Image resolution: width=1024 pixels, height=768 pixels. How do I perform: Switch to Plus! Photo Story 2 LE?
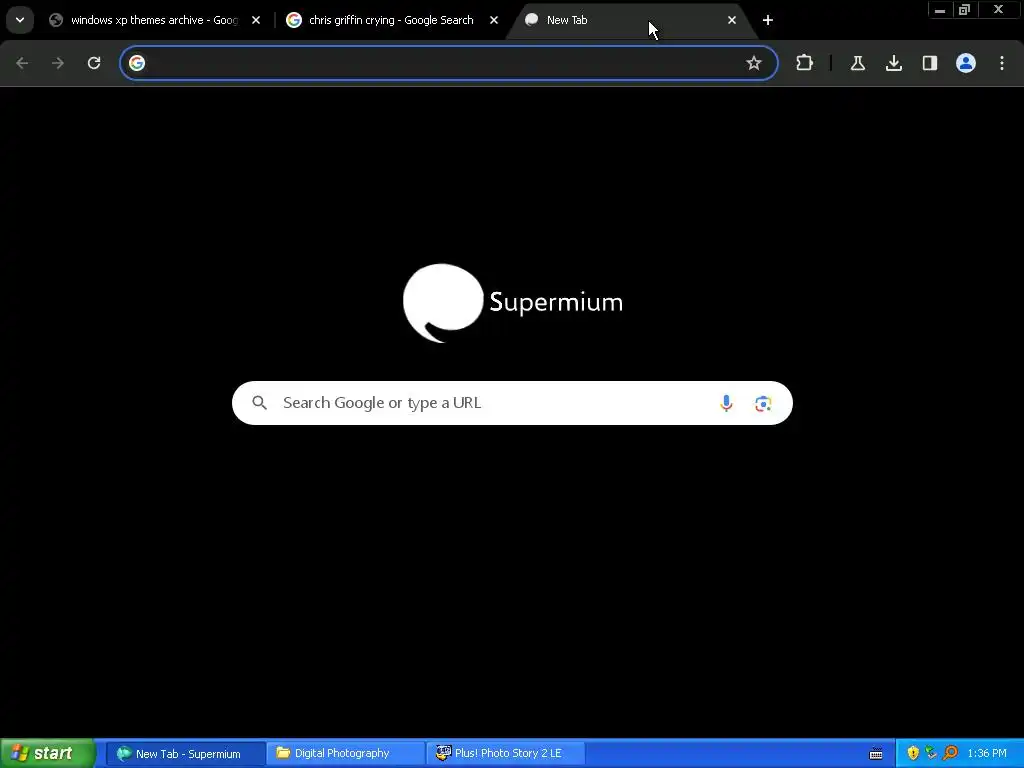505,754
